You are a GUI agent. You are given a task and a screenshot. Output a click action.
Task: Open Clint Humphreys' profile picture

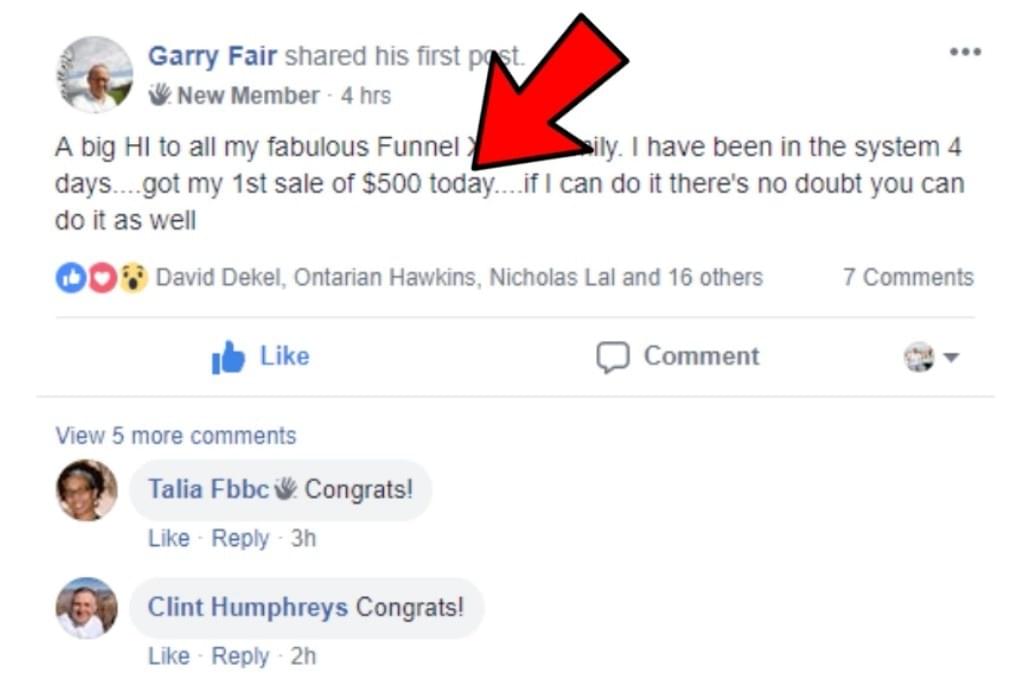point(87,608)
